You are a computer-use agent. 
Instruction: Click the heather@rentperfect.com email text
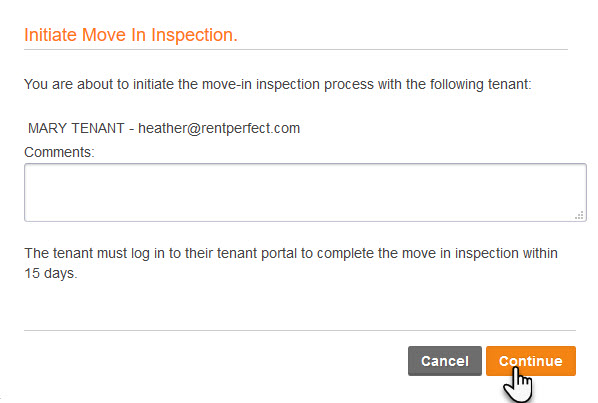[219, 128]
